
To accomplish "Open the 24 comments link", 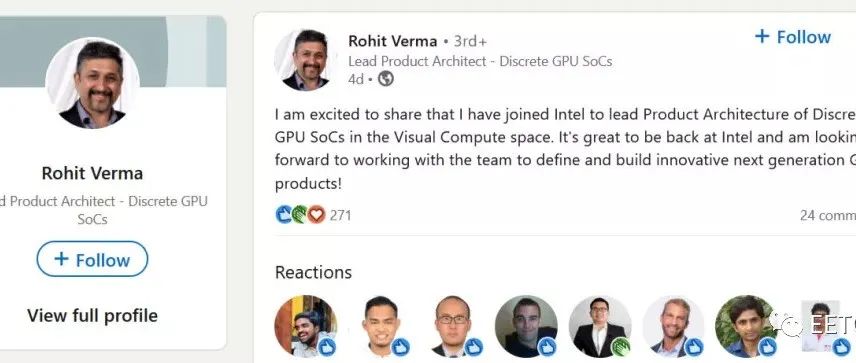I will (x=828, y=215).
